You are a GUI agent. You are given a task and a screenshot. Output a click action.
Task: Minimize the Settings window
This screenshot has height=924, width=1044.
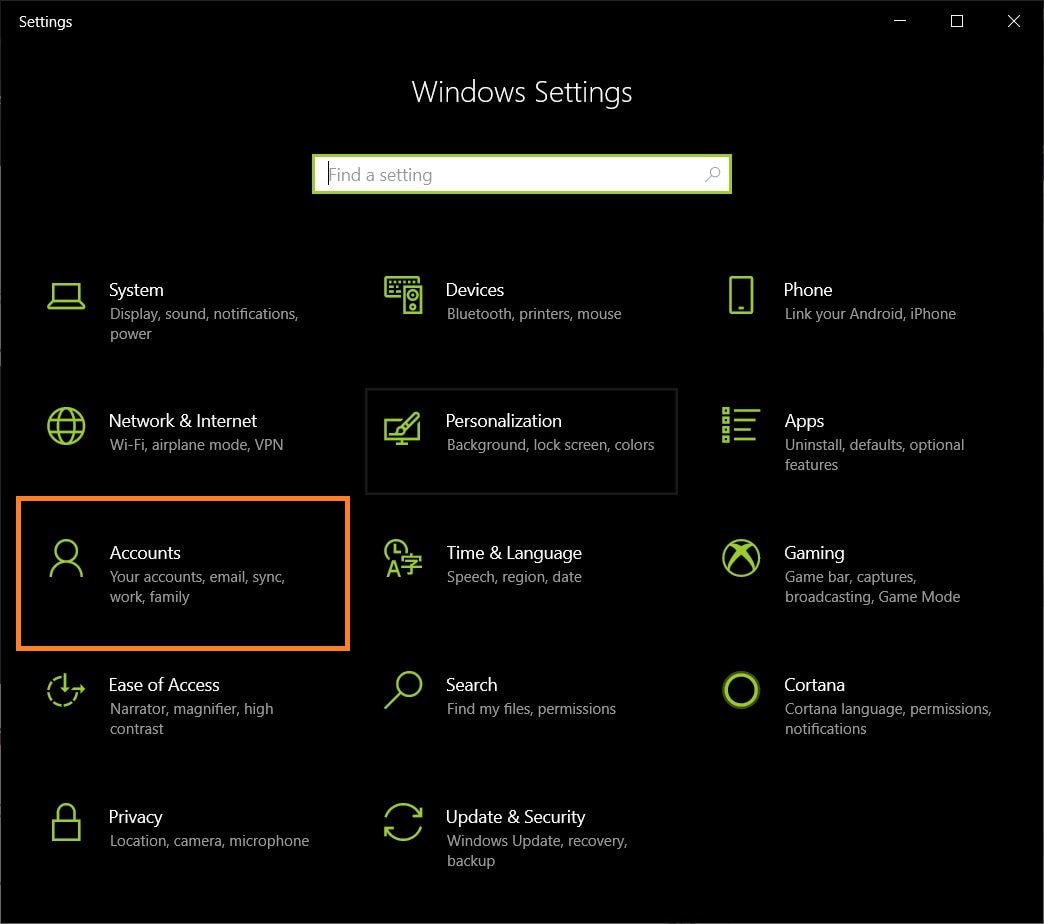click(x=900, y=21)
